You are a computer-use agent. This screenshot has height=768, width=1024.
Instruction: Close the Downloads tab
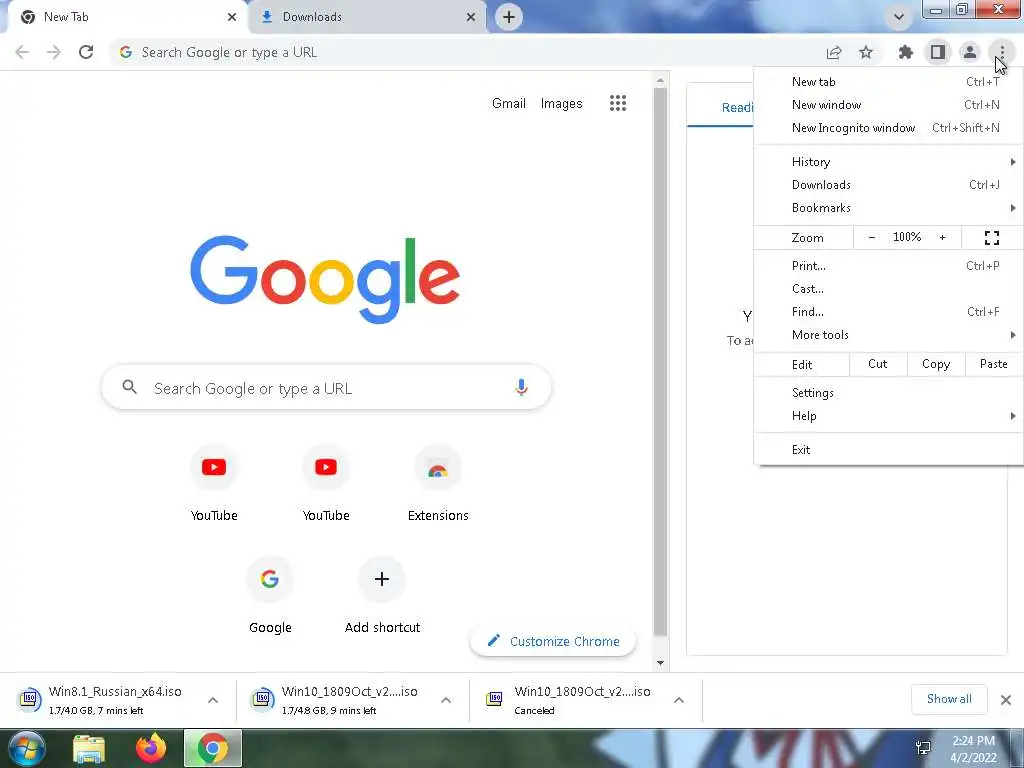471,17
